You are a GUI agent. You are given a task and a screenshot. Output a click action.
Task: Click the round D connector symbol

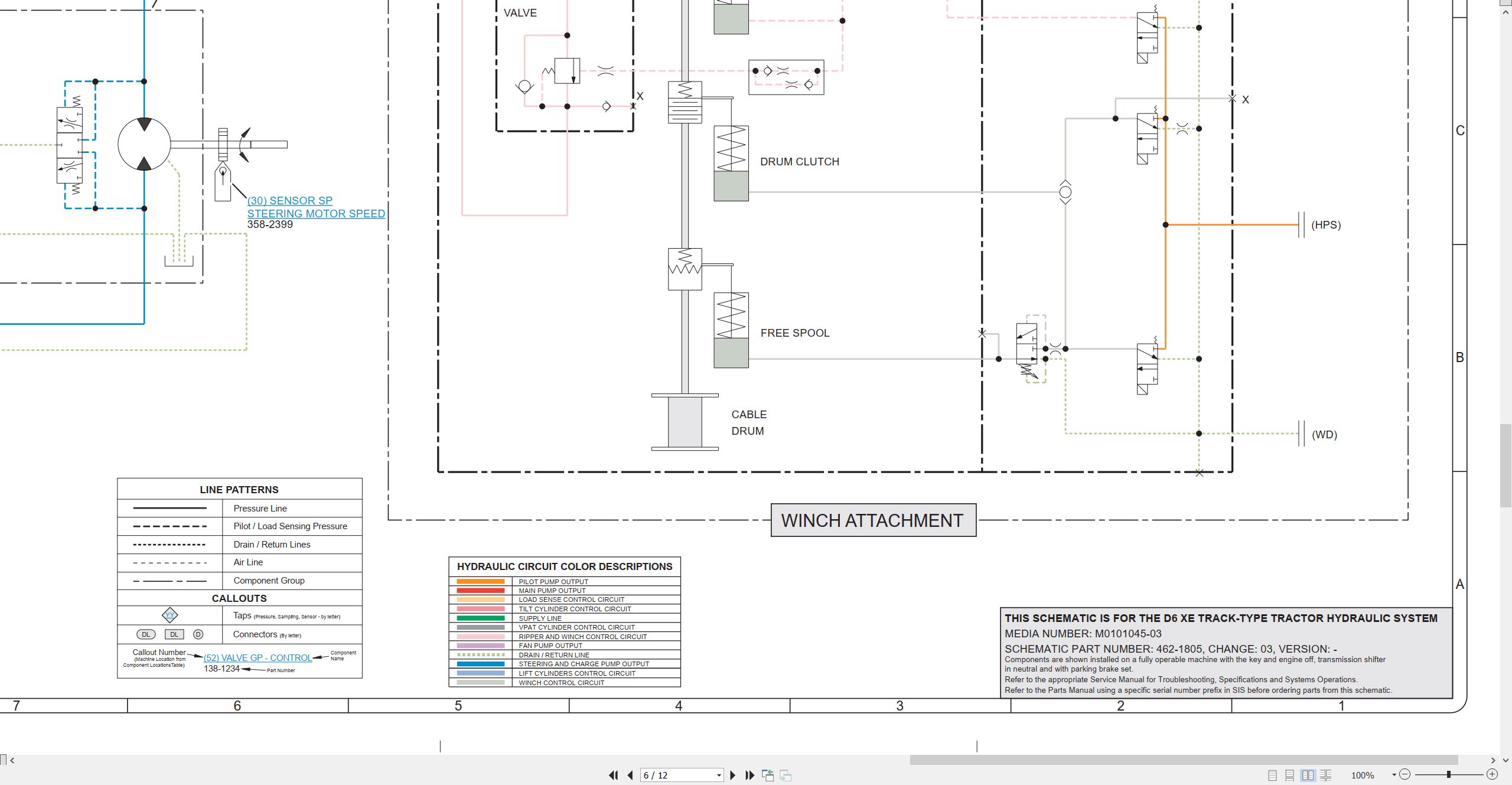point(198,634)
